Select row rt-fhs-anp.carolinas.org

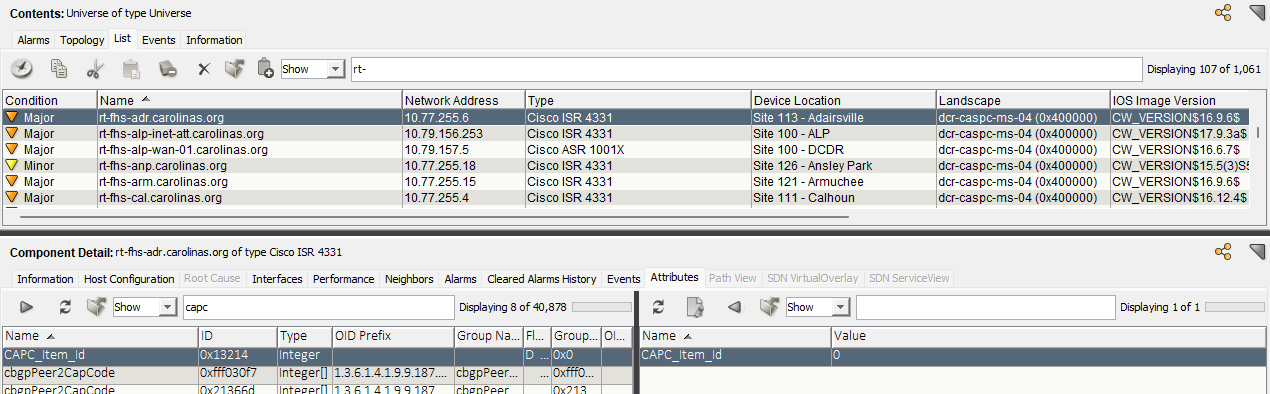point(627,165)
